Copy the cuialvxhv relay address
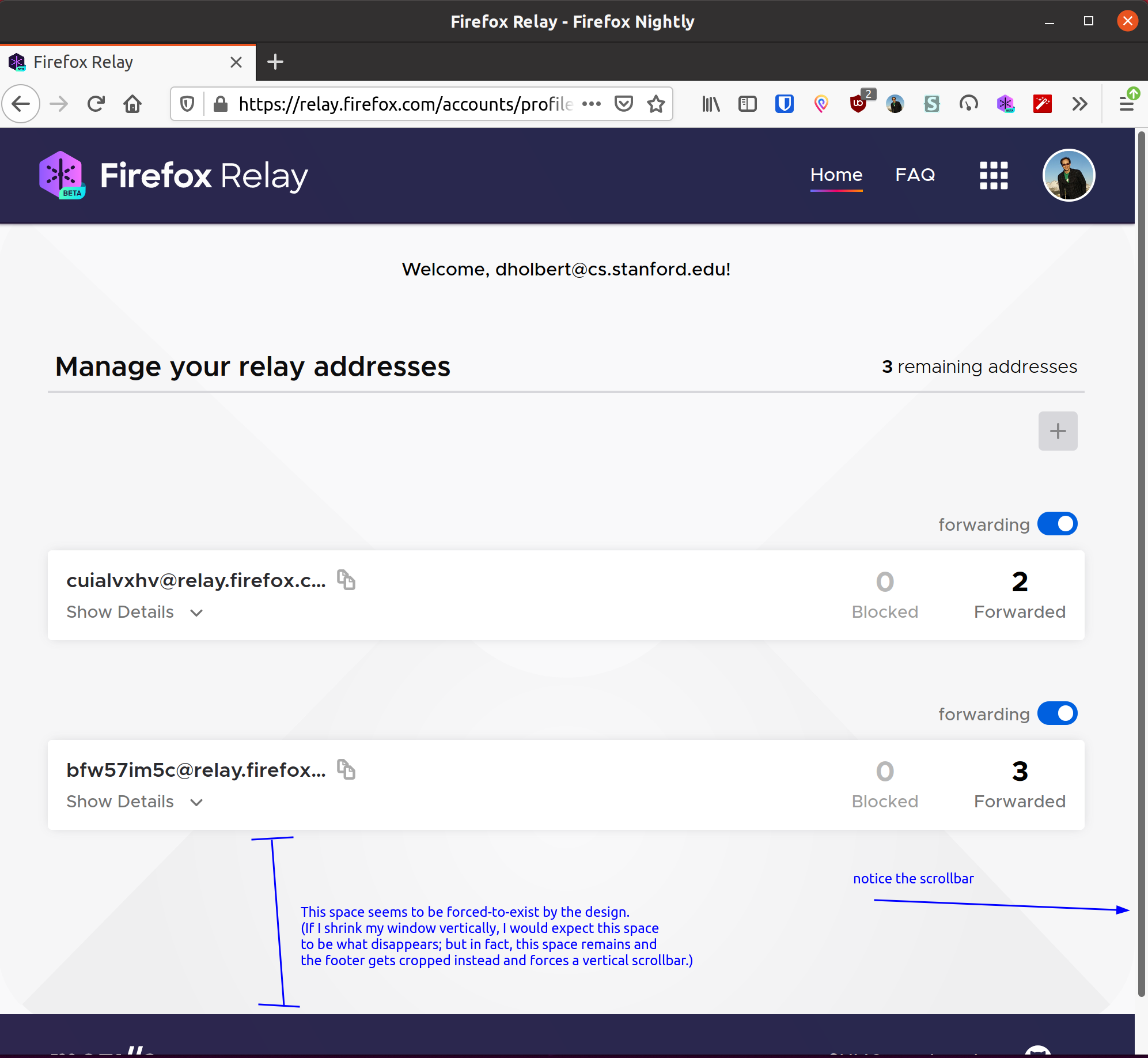Viewport: 1148px width, 1058px height. point(346,580)
